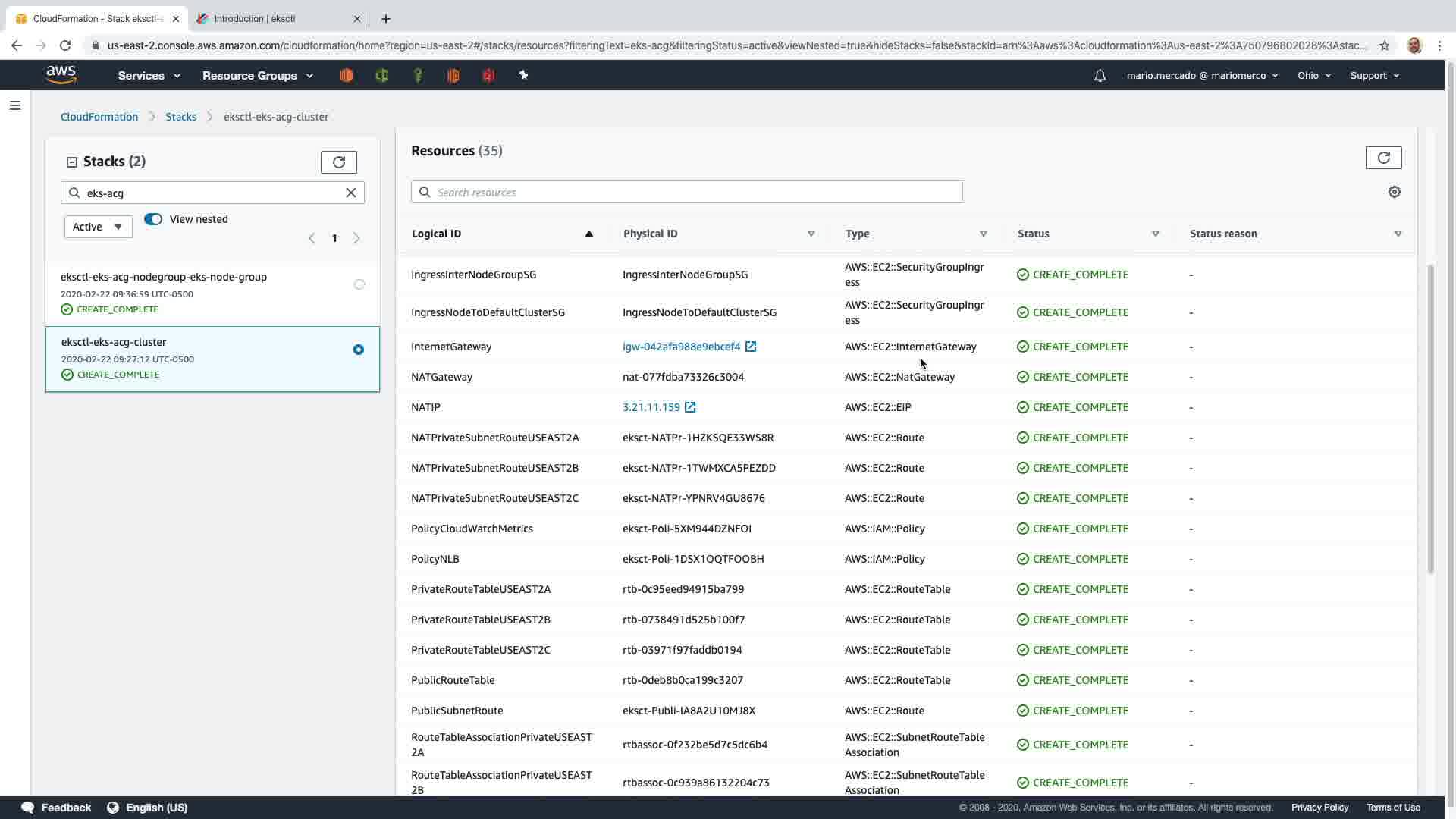Bookmark this page with the star icon
Viewport: 1456px width, 819px height.
click(x=1384, y=45)
